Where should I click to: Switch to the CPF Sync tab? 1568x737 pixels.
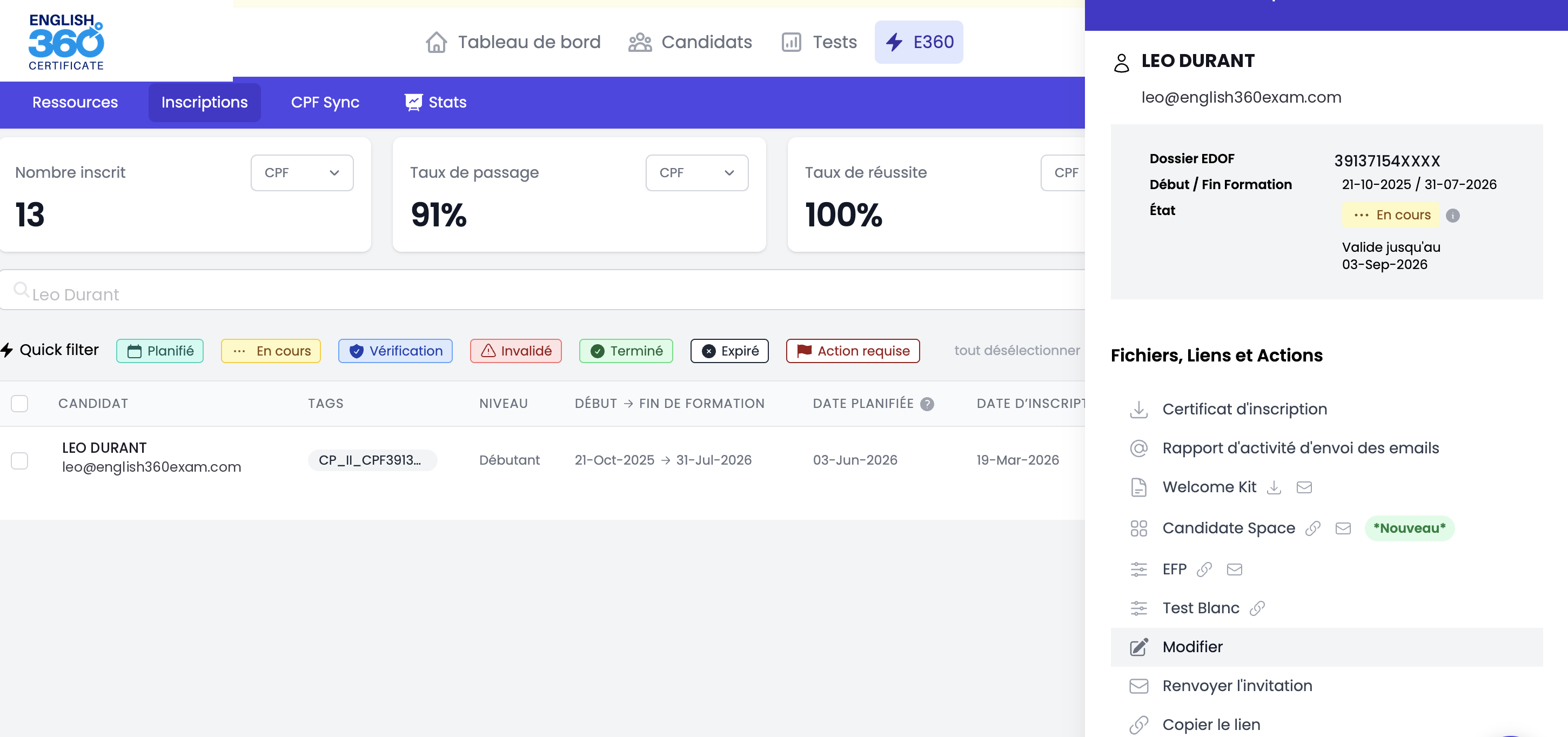[325, 102]
